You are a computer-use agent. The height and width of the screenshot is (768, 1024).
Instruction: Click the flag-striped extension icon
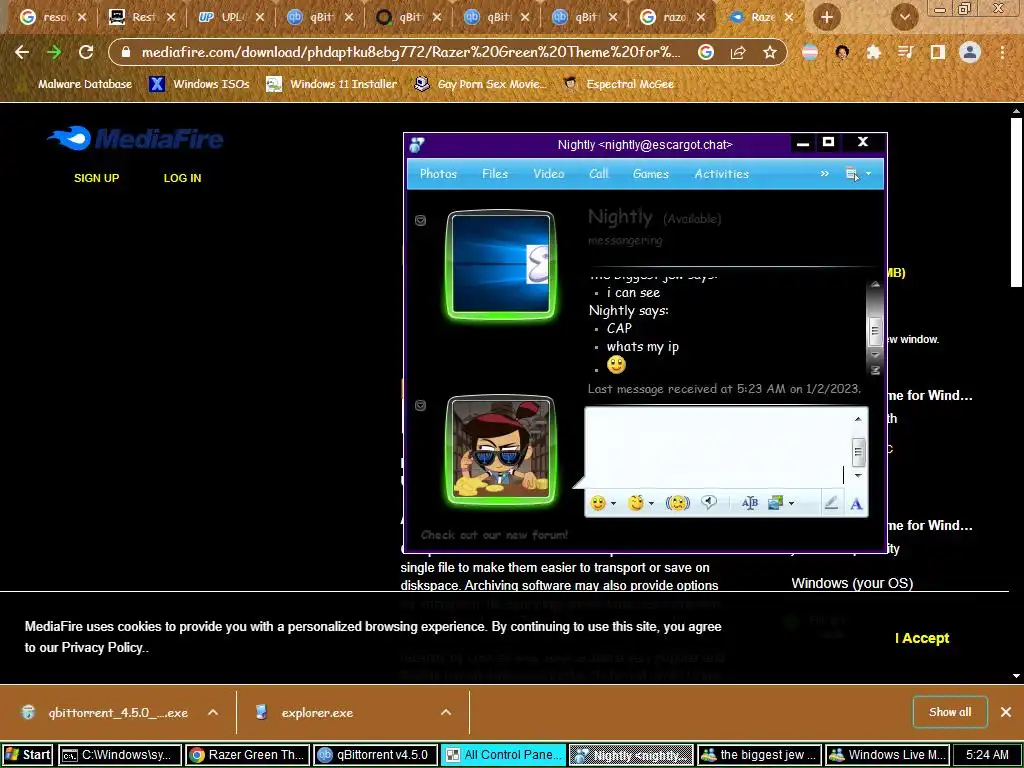click(810, 52)
